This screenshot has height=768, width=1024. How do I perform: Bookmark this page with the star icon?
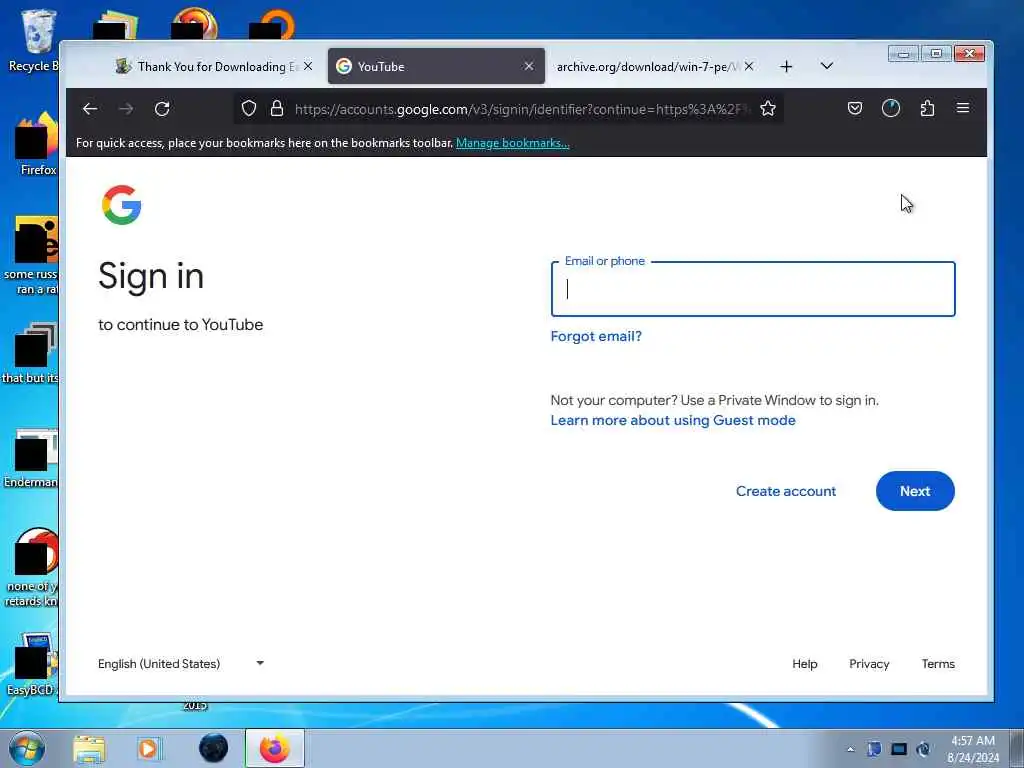[768, 108]
